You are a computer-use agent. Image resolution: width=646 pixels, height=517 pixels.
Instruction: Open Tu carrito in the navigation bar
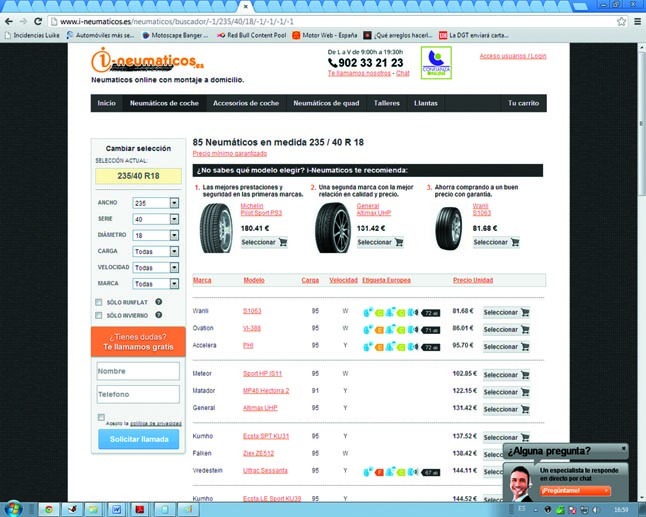523,103
